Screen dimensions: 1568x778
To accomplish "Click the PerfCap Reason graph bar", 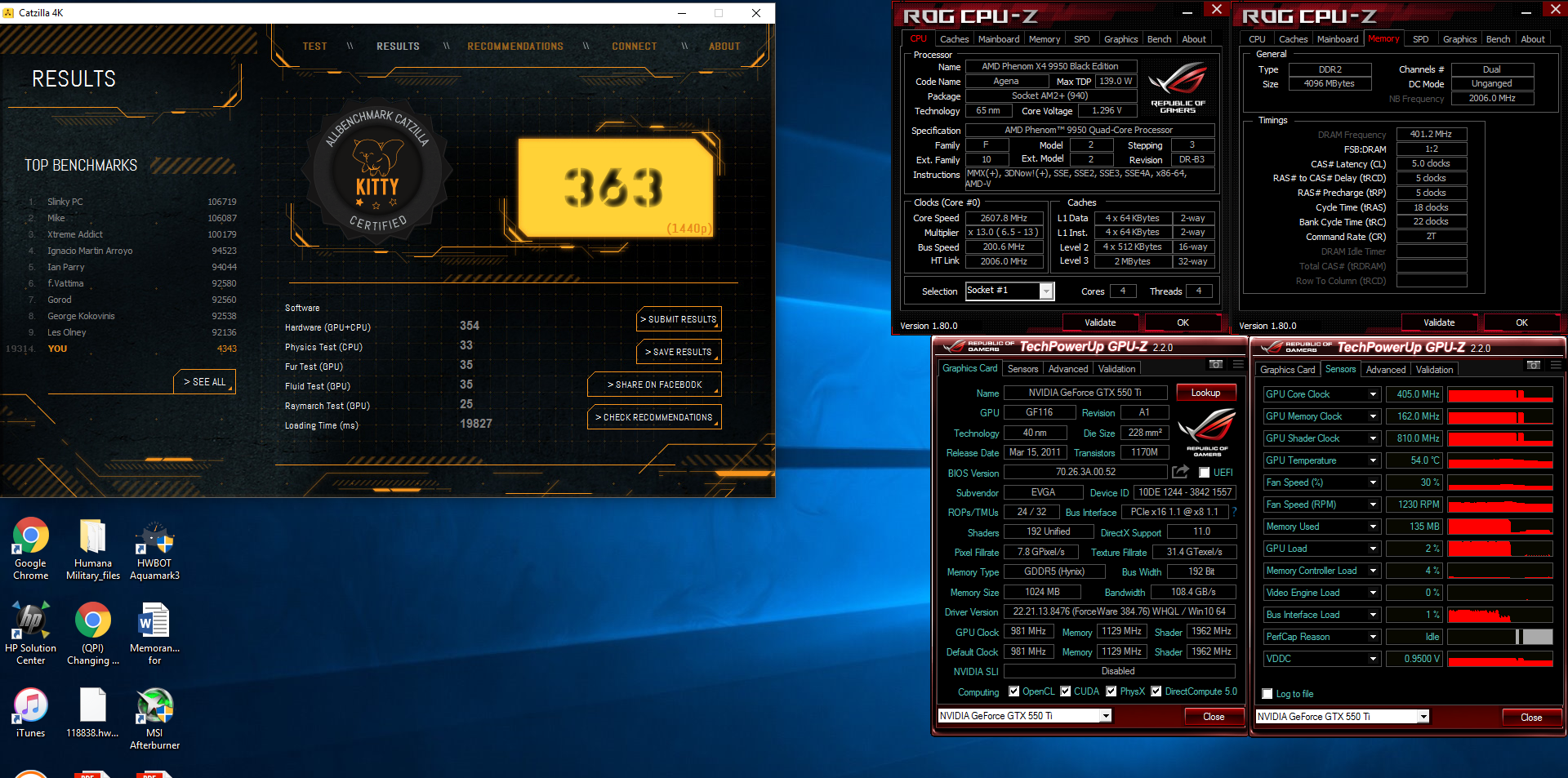I will click(1500, 637).
